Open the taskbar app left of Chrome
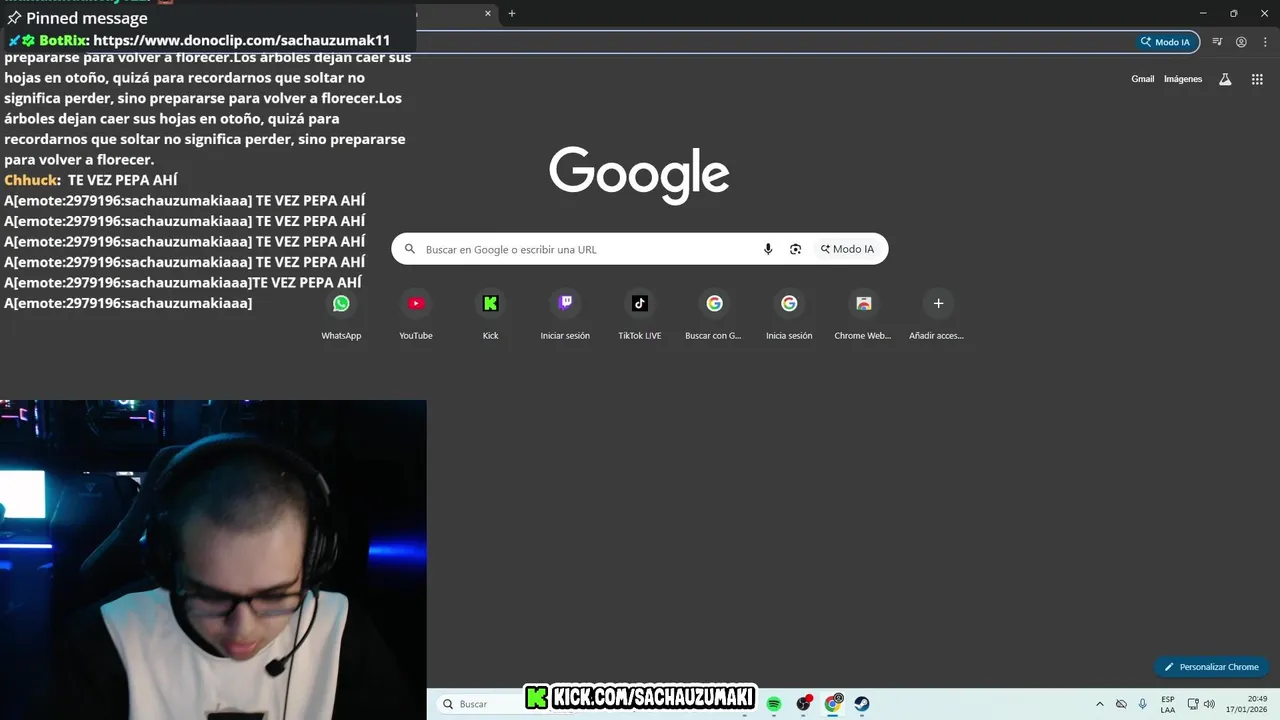This screenshot has height=720, width=1280. pos(803,704)
